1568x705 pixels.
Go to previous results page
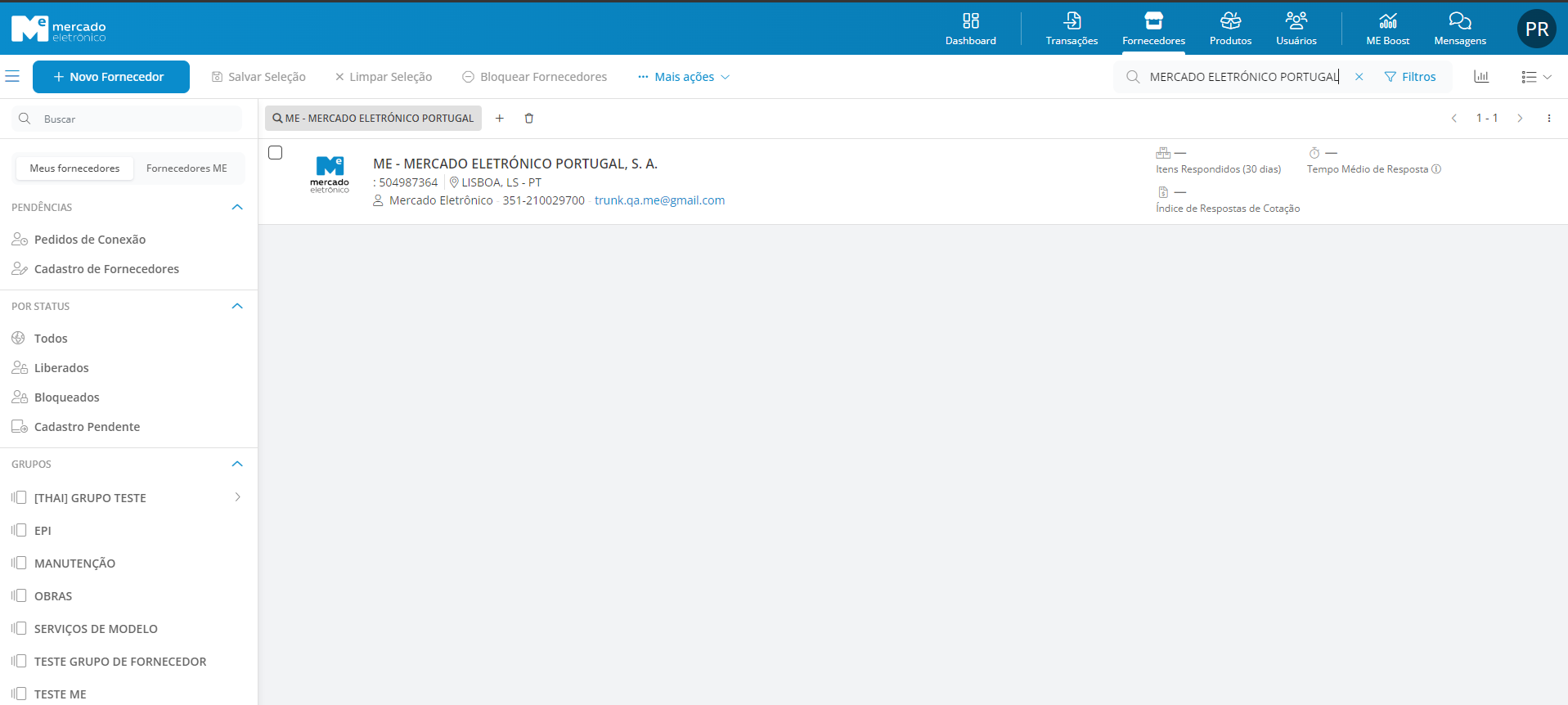[x=1454, y=119]
